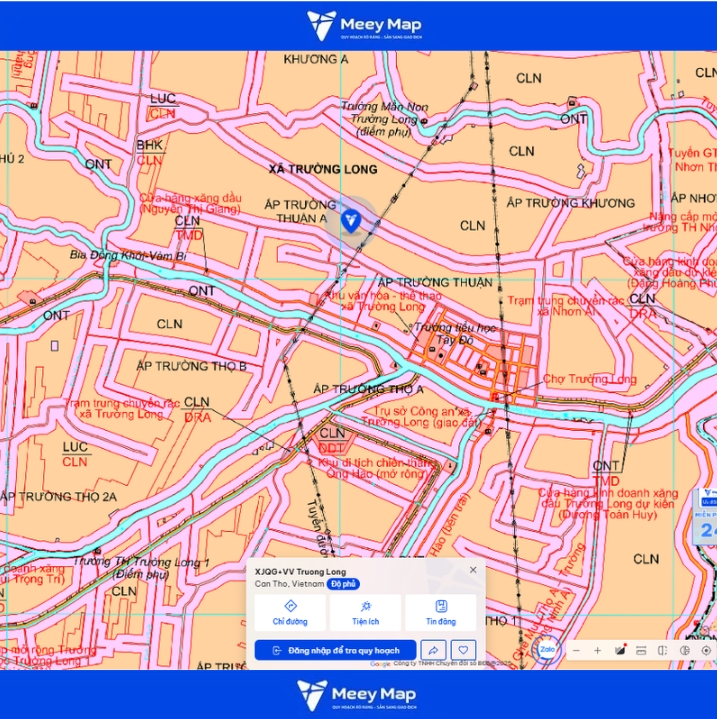This screenshot has height=719, width=717.
Task: Click the Meey Map logo in header
Action: point(364,25)
